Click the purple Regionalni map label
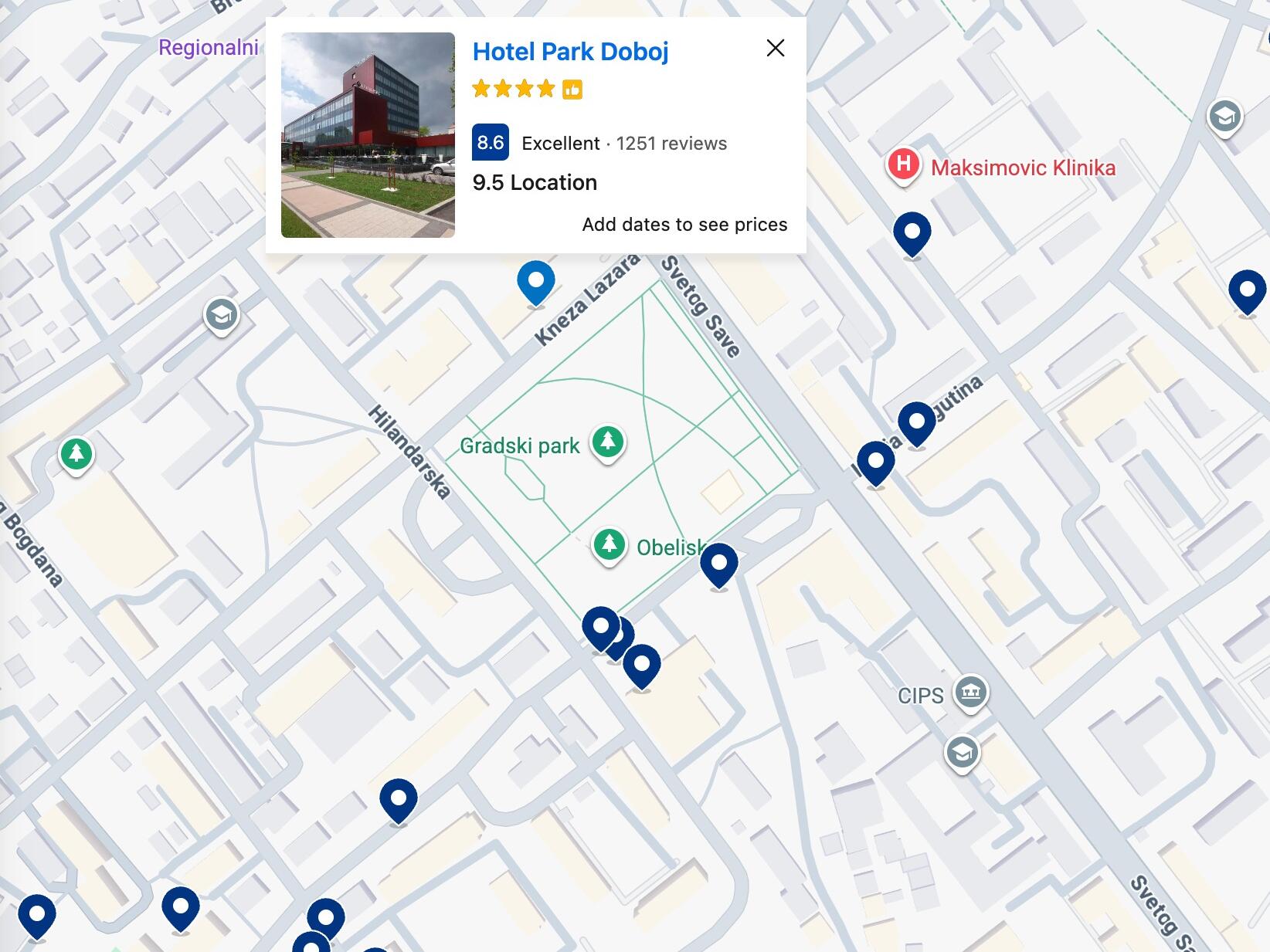 [209, 48]
